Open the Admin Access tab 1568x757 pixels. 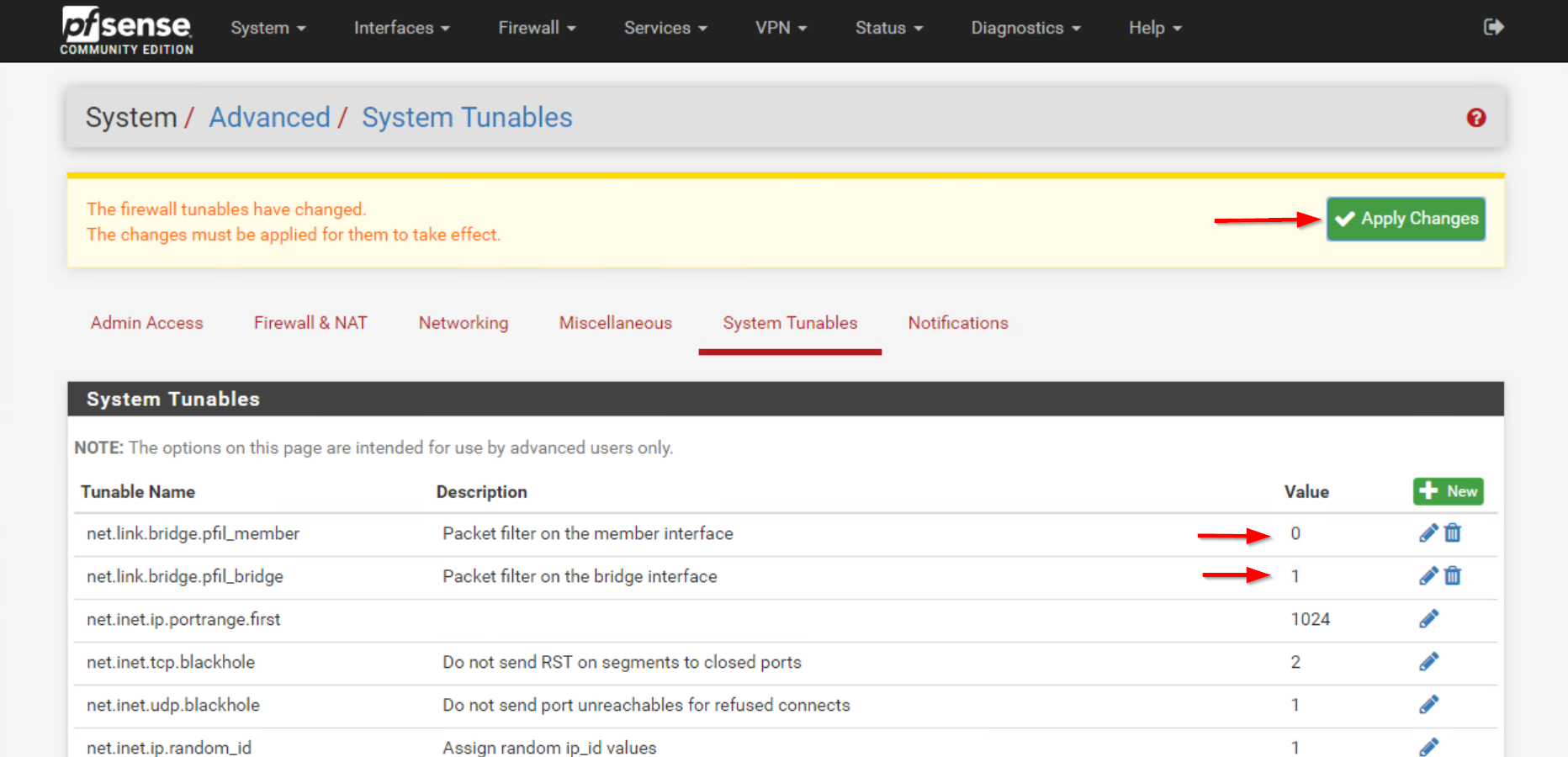tap(146, 323)
